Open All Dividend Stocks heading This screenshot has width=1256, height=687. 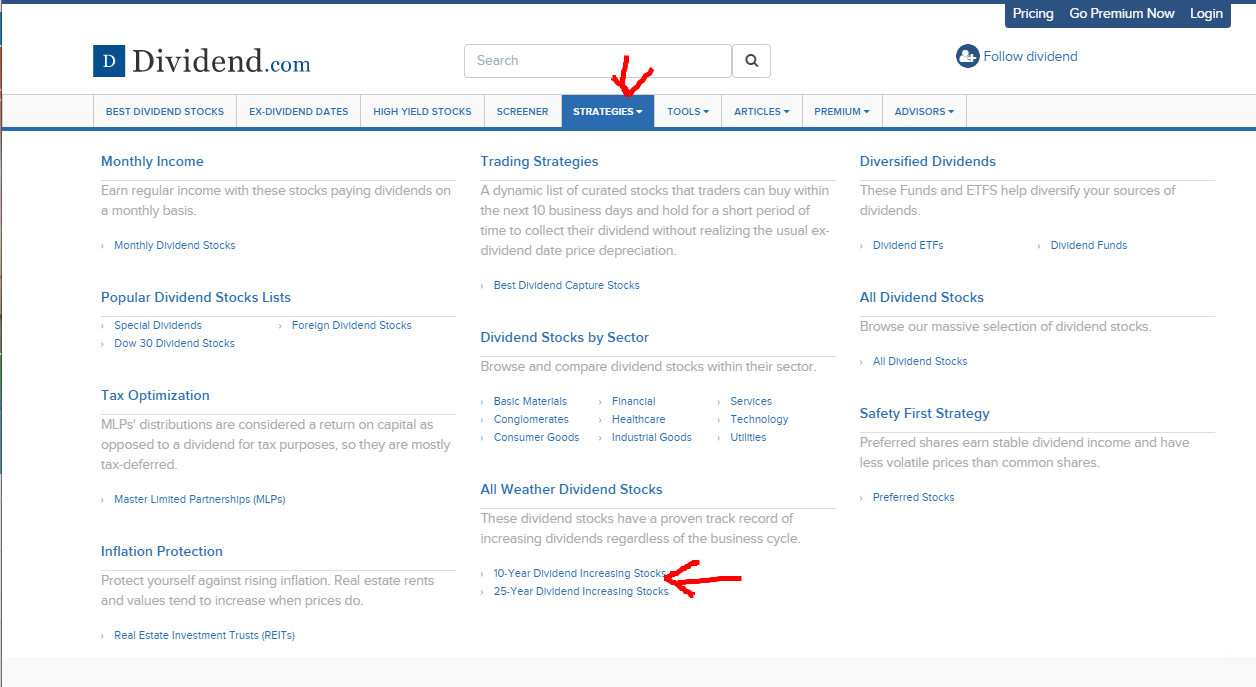coord(922,297)
